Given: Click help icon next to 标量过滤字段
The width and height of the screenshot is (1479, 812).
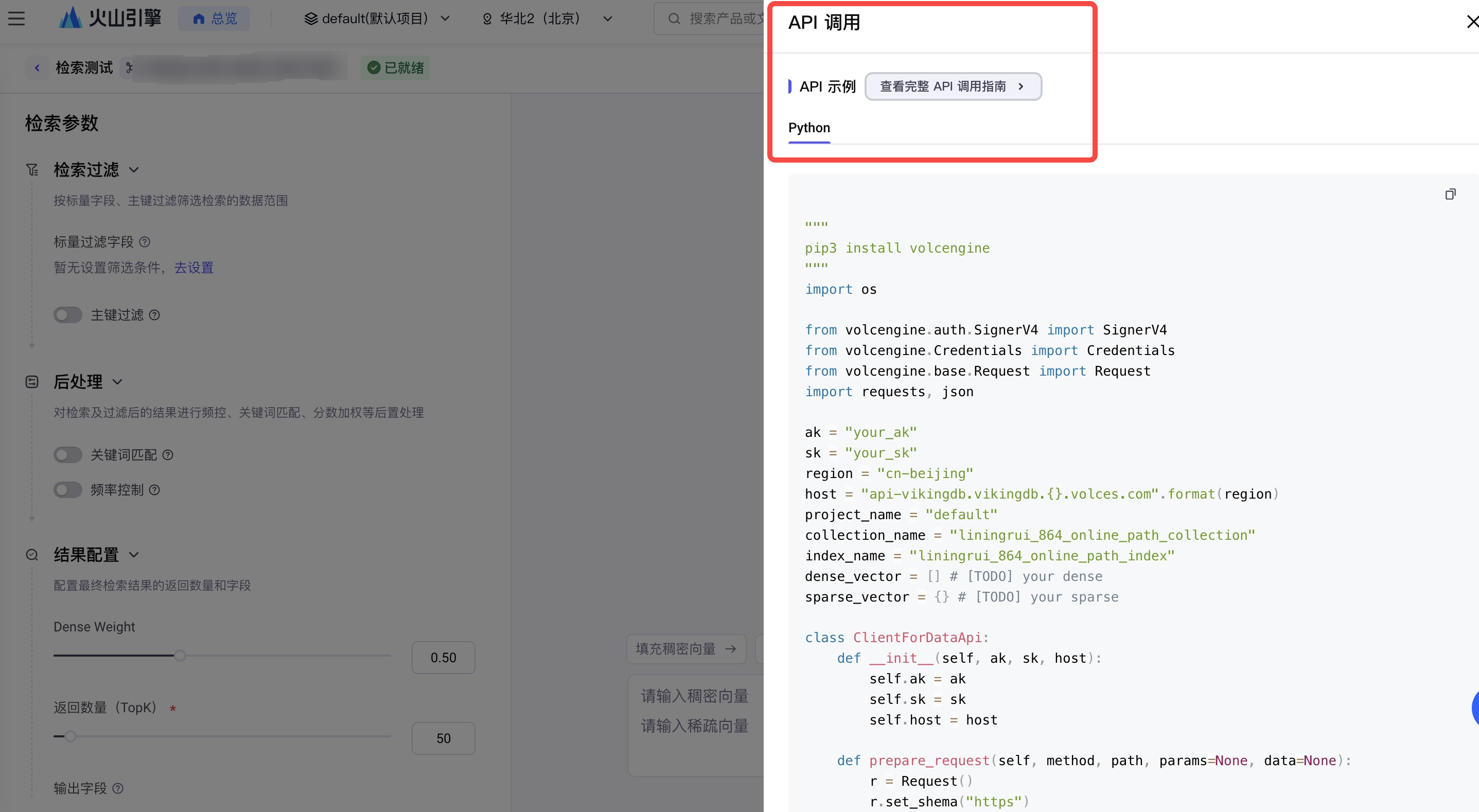Looking at the screenshot, I should [145, 242].
